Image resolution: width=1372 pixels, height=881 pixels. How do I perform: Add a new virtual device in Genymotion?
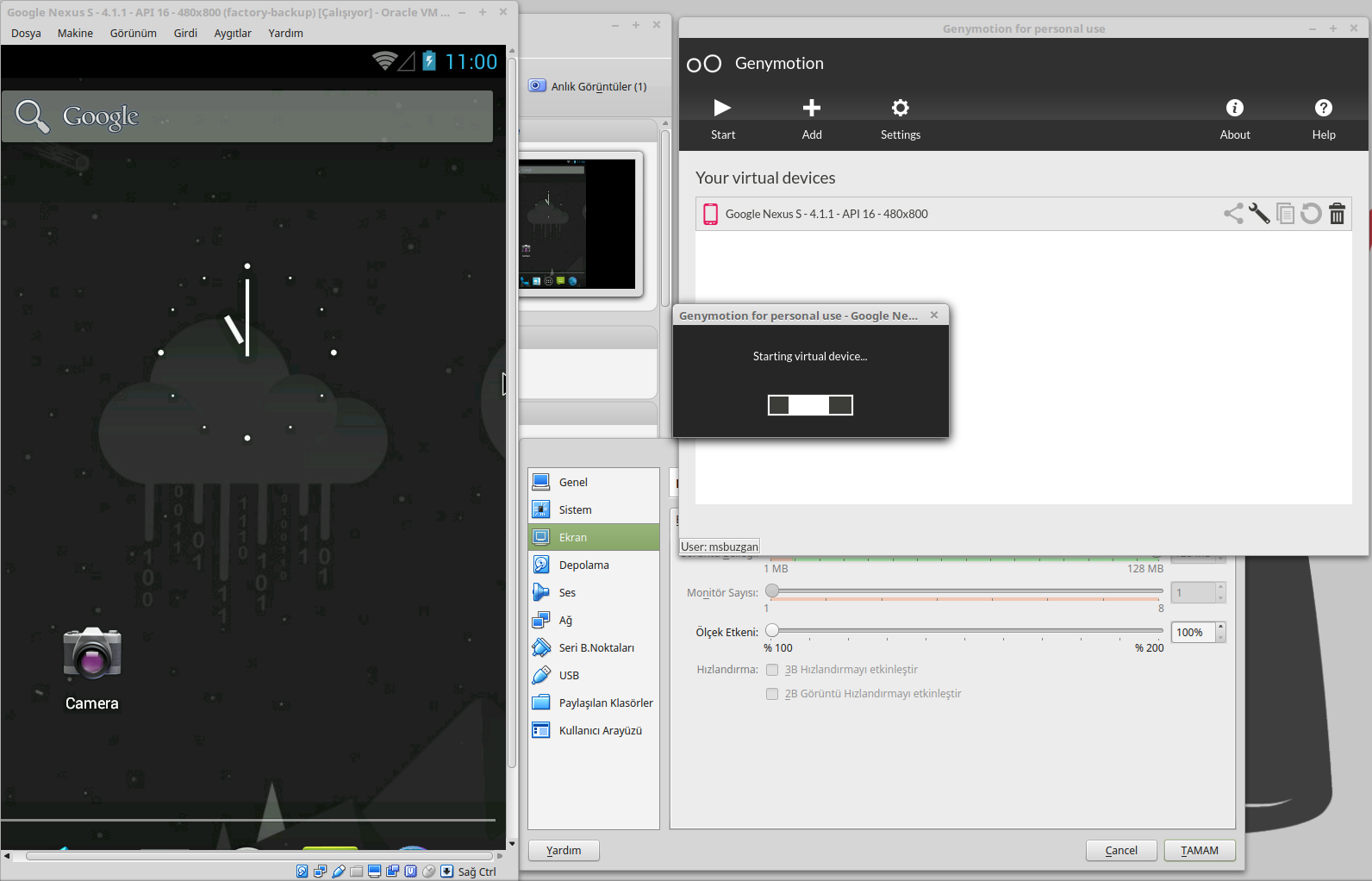812,118
